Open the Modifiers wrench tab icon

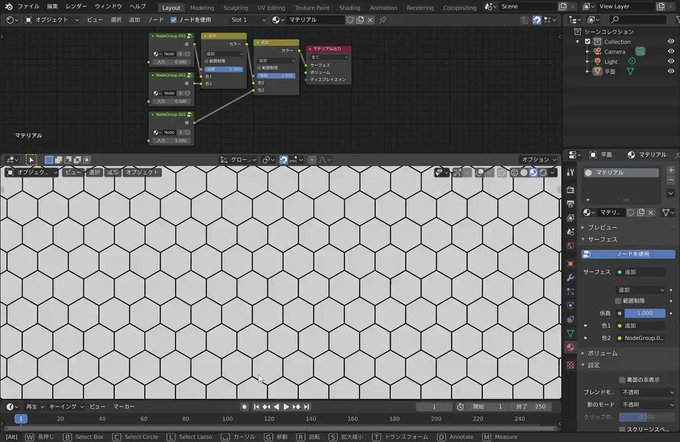pyautogui.click(x=571, y=278)
